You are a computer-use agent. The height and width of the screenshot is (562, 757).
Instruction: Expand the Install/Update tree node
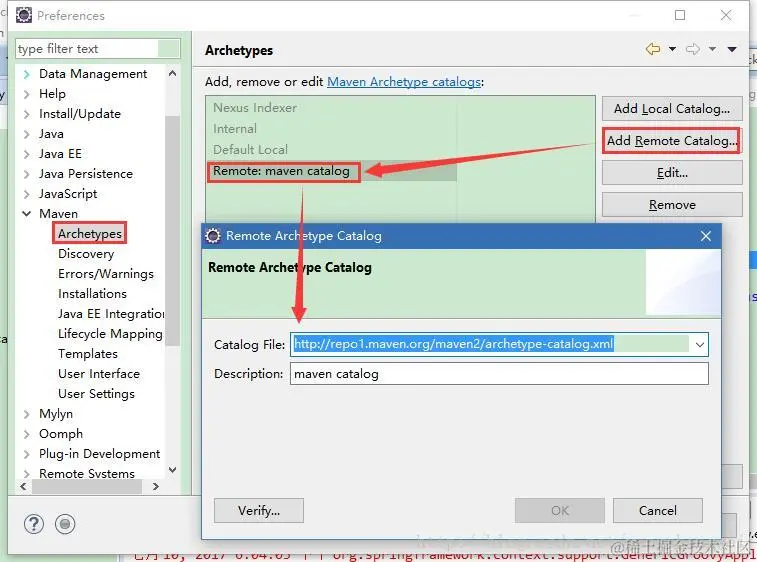click(x=27, y=114)
